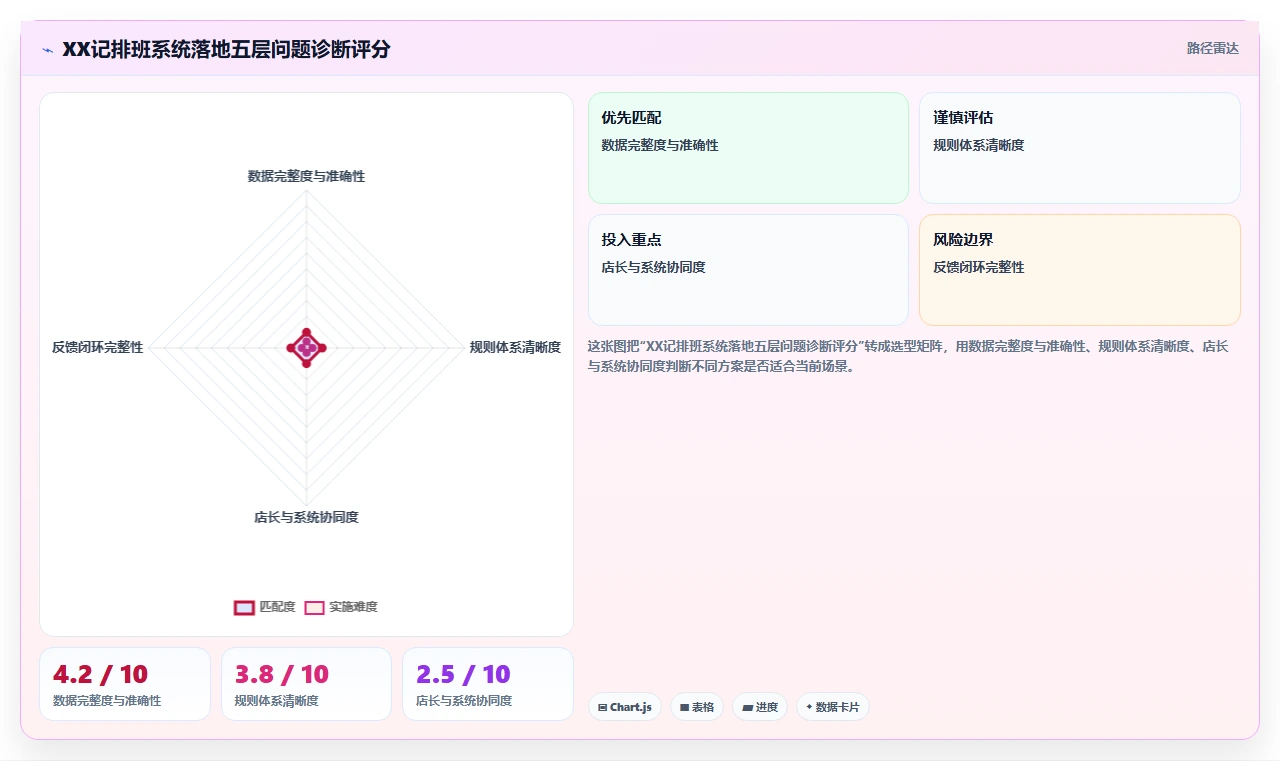Select the 数据卡片 tag
This screenshot has width=1280, height=761.
click(833, 707)
